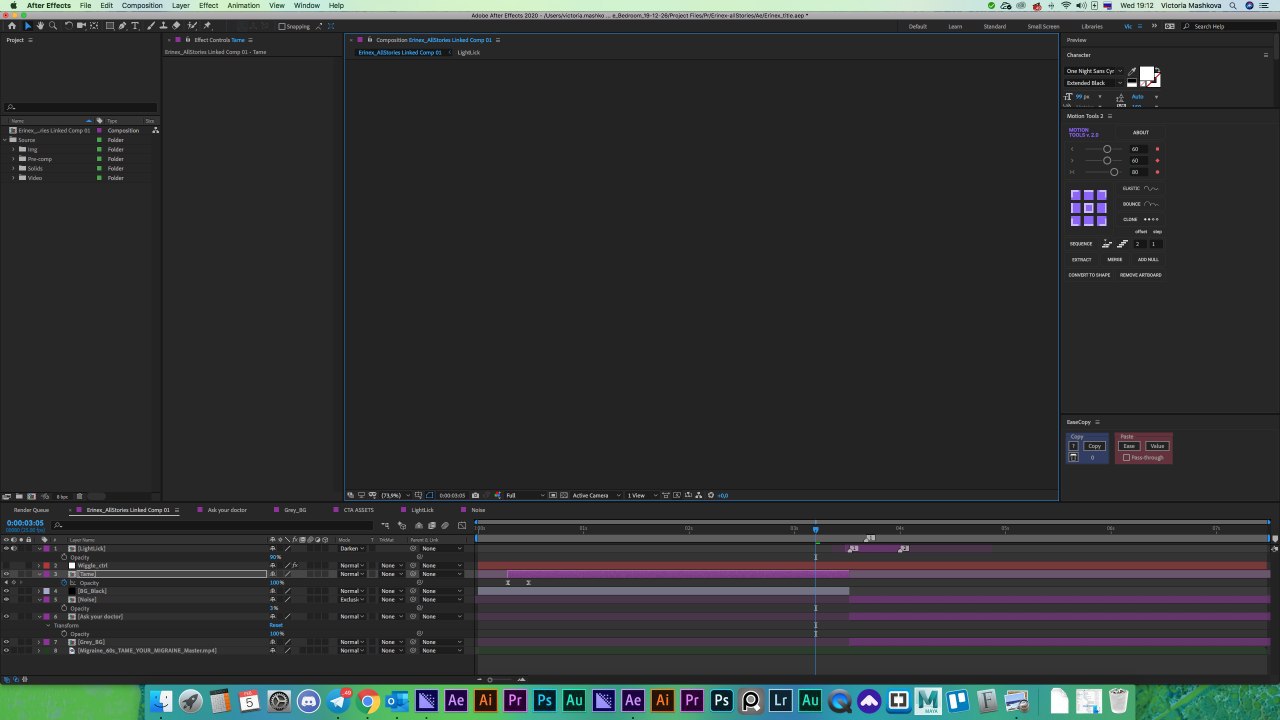Hide the Grey_BG layer eye

[x=6, y=642]
